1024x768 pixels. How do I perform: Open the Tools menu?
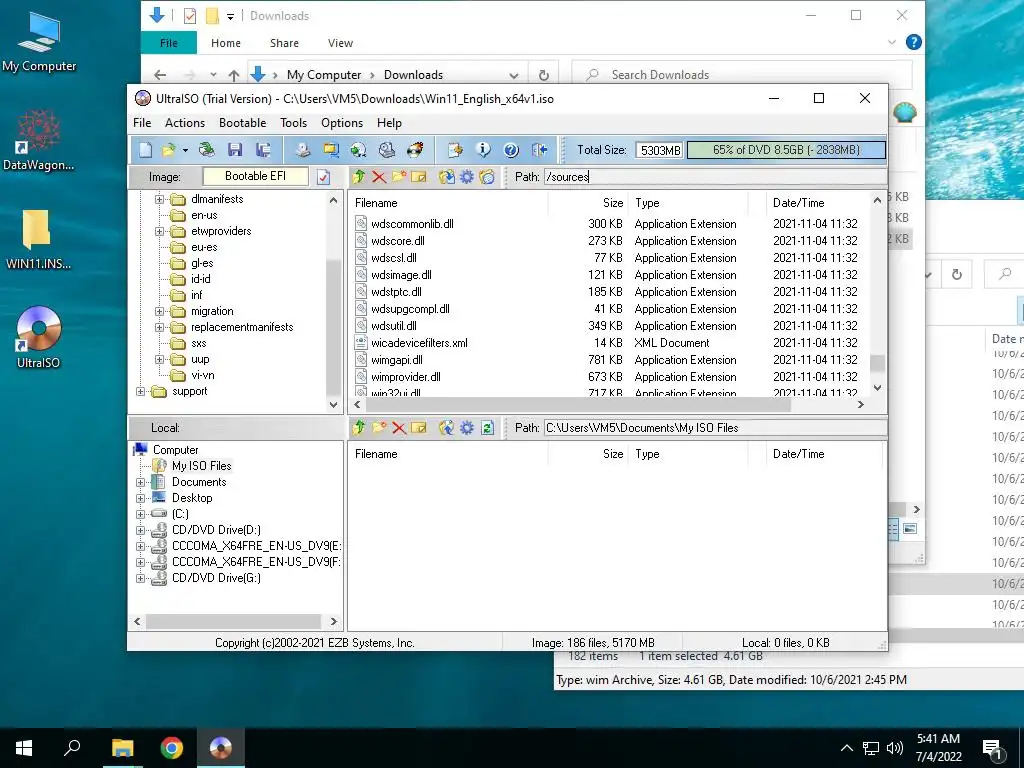pos(293,123)
